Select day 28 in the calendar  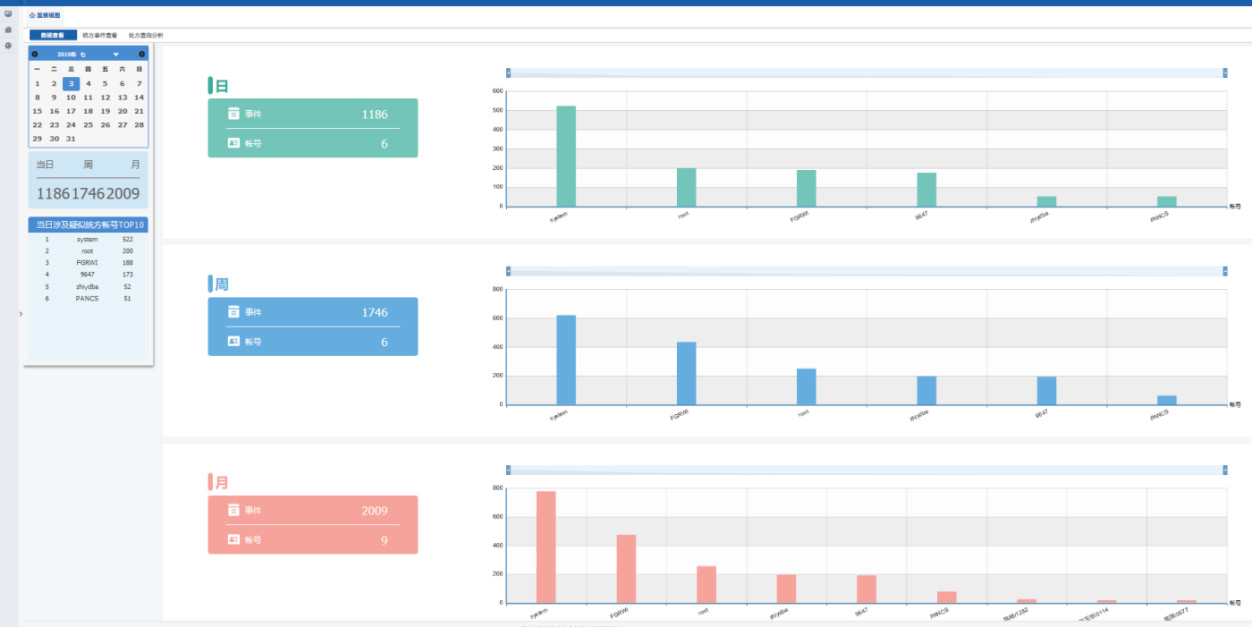point(139,125)
